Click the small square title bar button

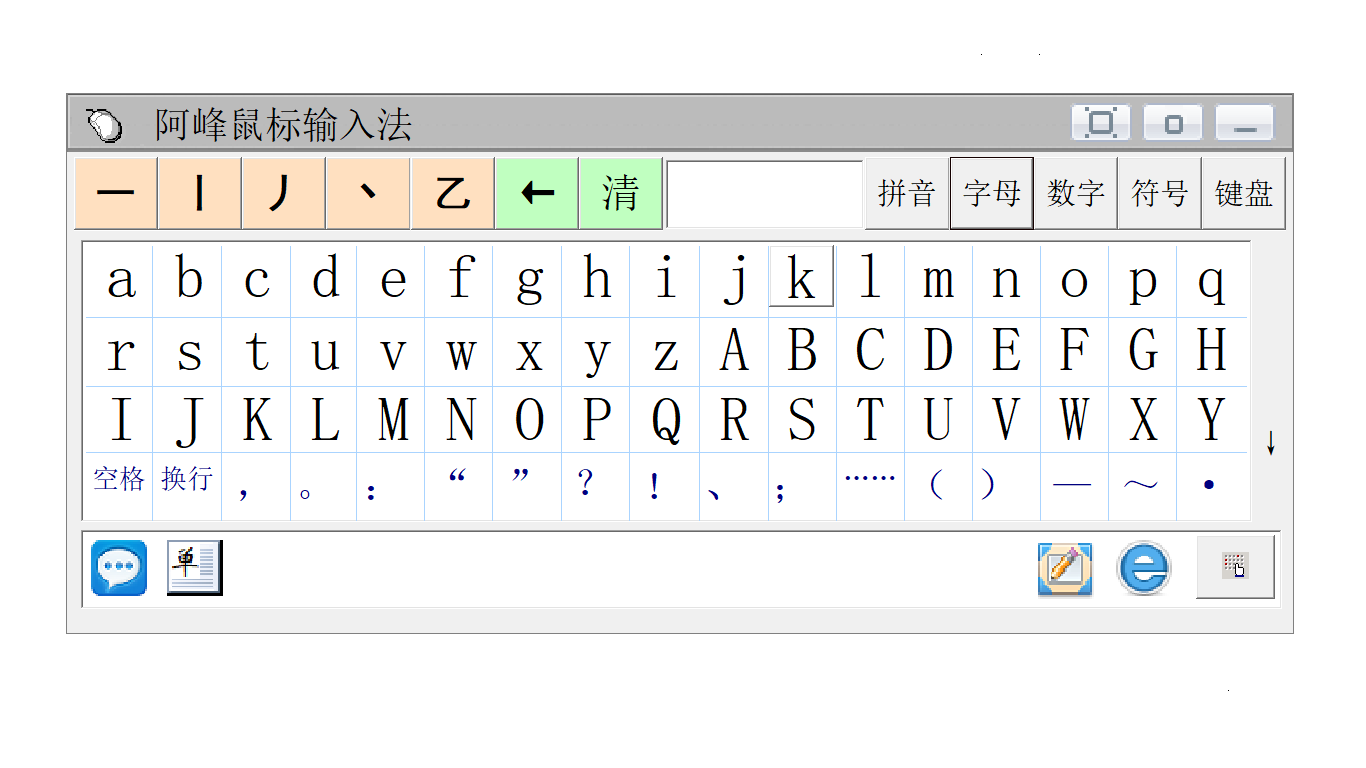point(1173,123)
